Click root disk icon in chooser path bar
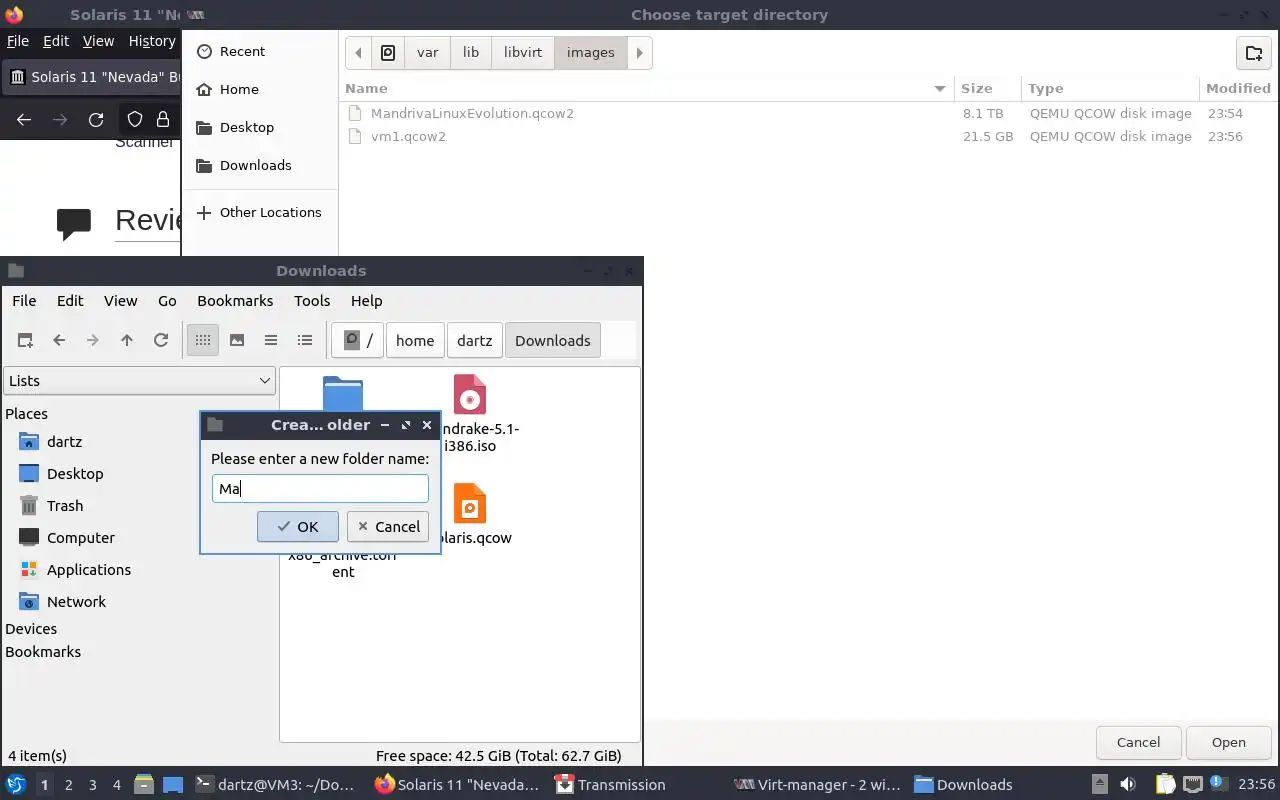This screenshot has height=800, width=1280. coord(388,52)
